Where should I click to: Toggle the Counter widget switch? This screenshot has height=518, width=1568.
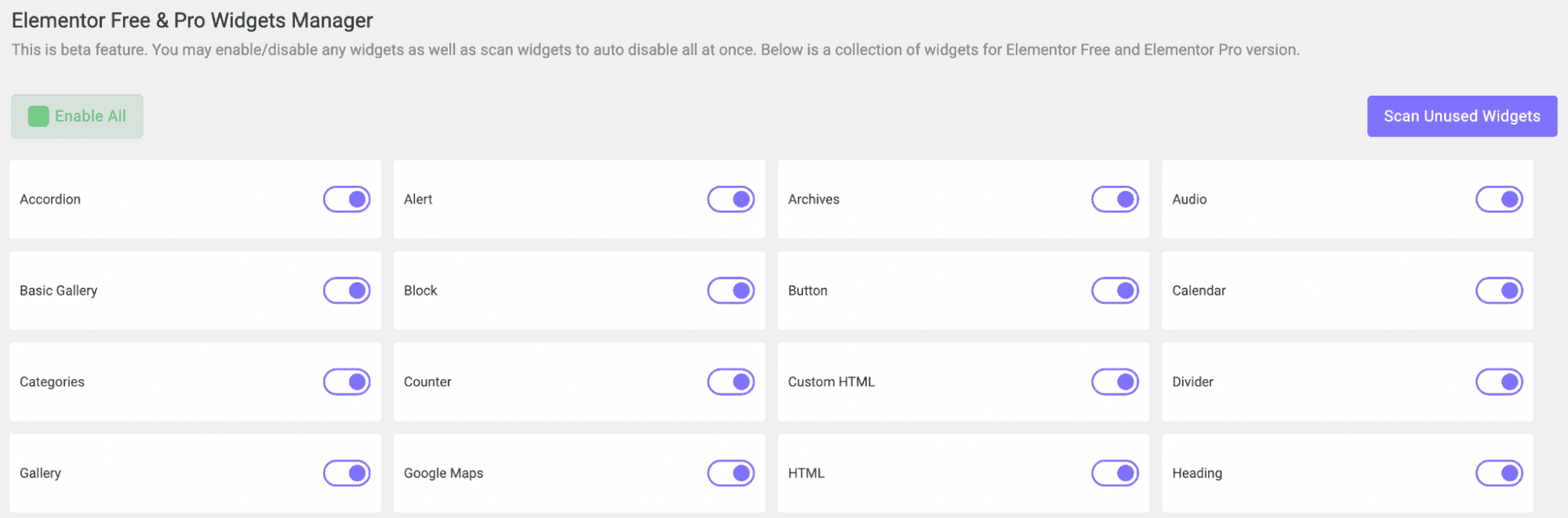point(730,382)
